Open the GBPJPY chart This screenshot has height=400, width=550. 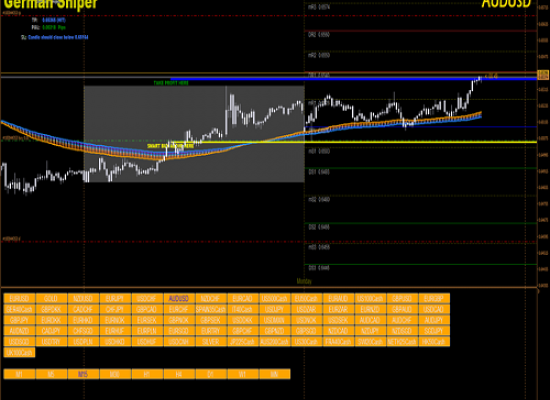[x=19, y=320]
